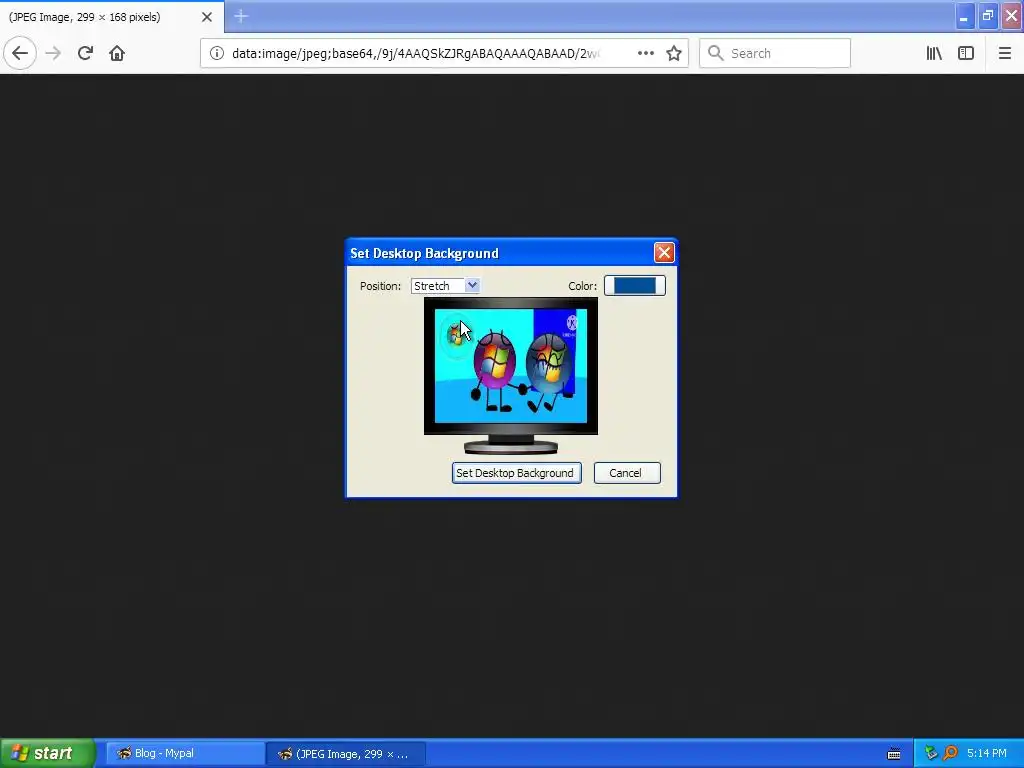Select the JPEG Image 299 × 168 tab
Viewport: 1024px width, 768px height.
click(x=112, y=17)
